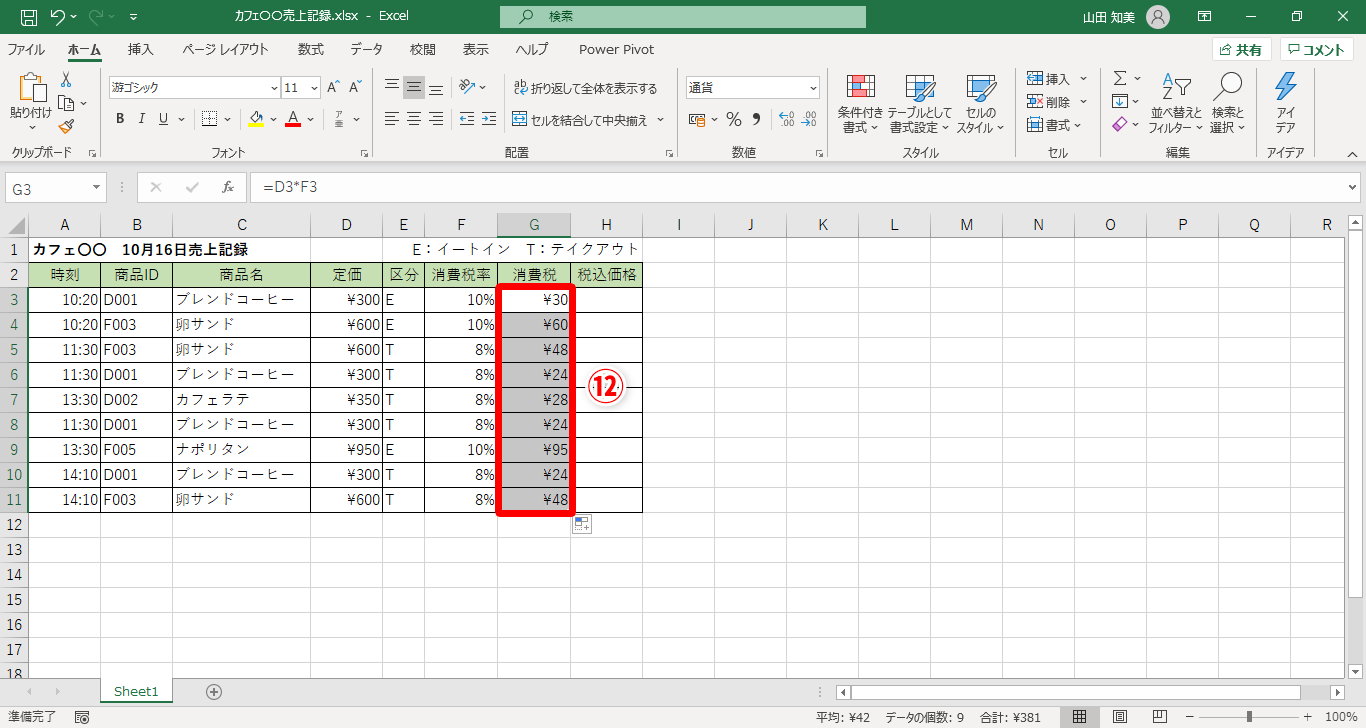Switch to the 数式 tab
1366x728 pixels.
311,50
